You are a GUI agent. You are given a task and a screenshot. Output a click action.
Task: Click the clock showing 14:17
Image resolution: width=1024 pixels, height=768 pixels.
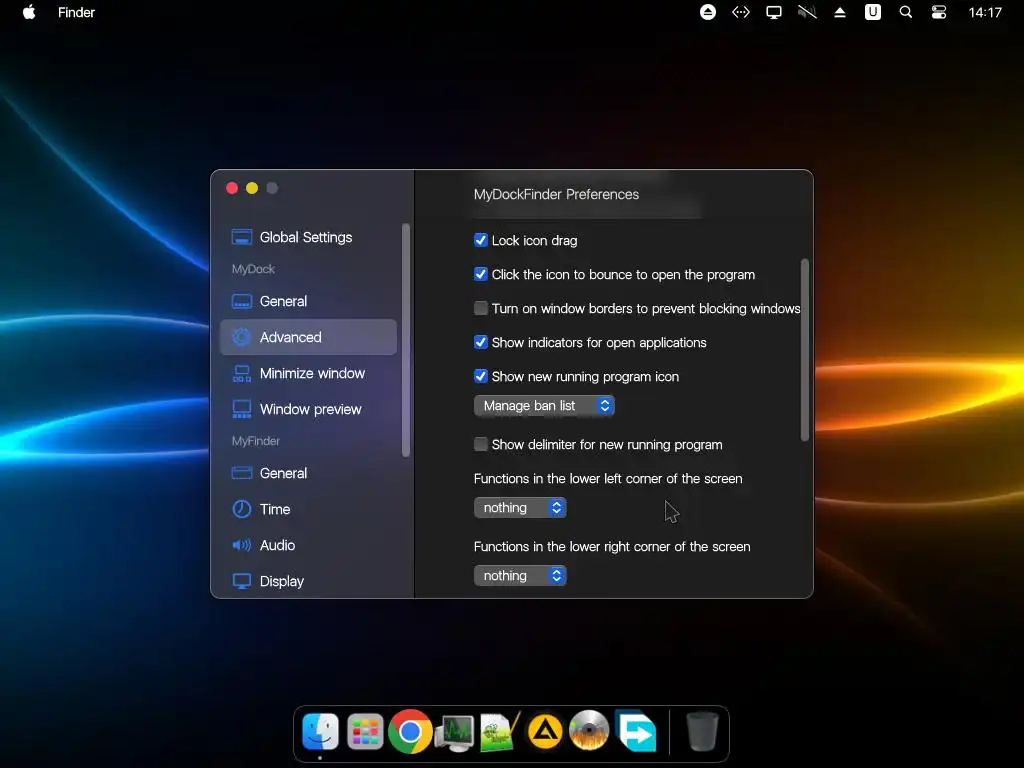985,12
